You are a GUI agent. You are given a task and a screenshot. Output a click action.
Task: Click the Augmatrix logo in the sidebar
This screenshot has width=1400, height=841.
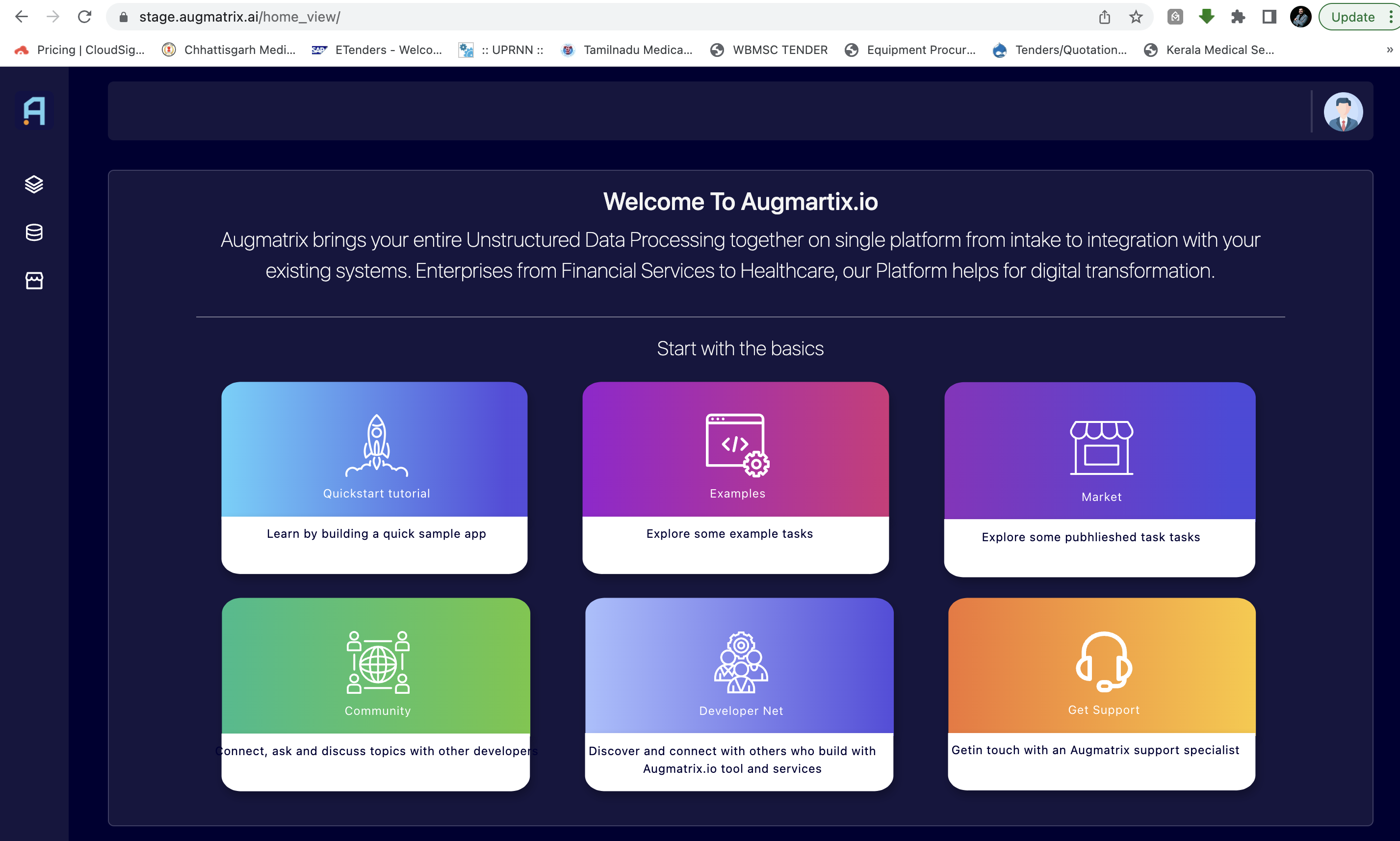tap(33, 111)
